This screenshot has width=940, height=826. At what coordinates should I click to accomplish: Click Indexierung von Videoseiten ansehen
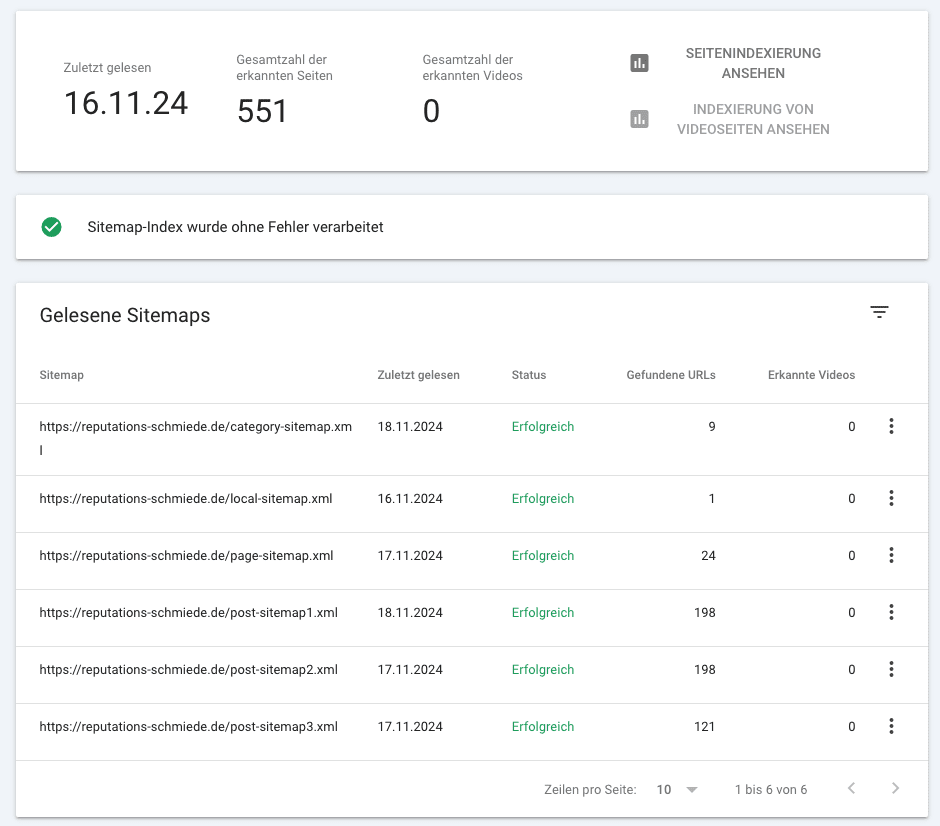(753, 119)
